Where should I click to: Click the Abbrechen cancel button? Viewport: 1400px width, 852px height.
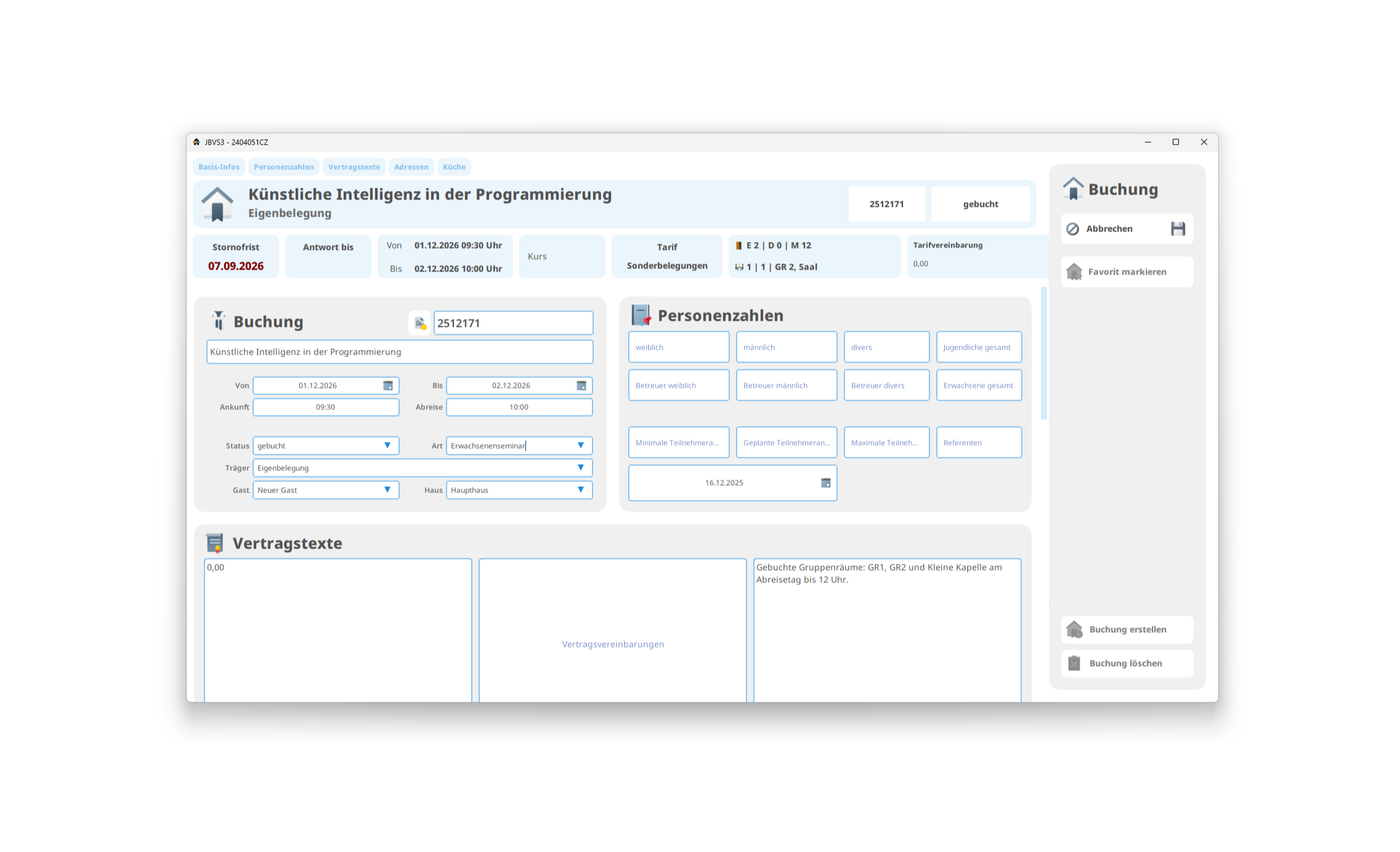pyautogui.click(x=1109, y=229)
